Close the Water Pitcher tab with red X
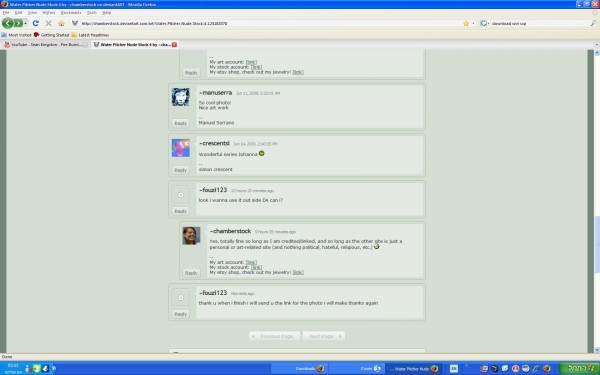Image resolution: width=600 pixels, height=375 pixels. 174,45
